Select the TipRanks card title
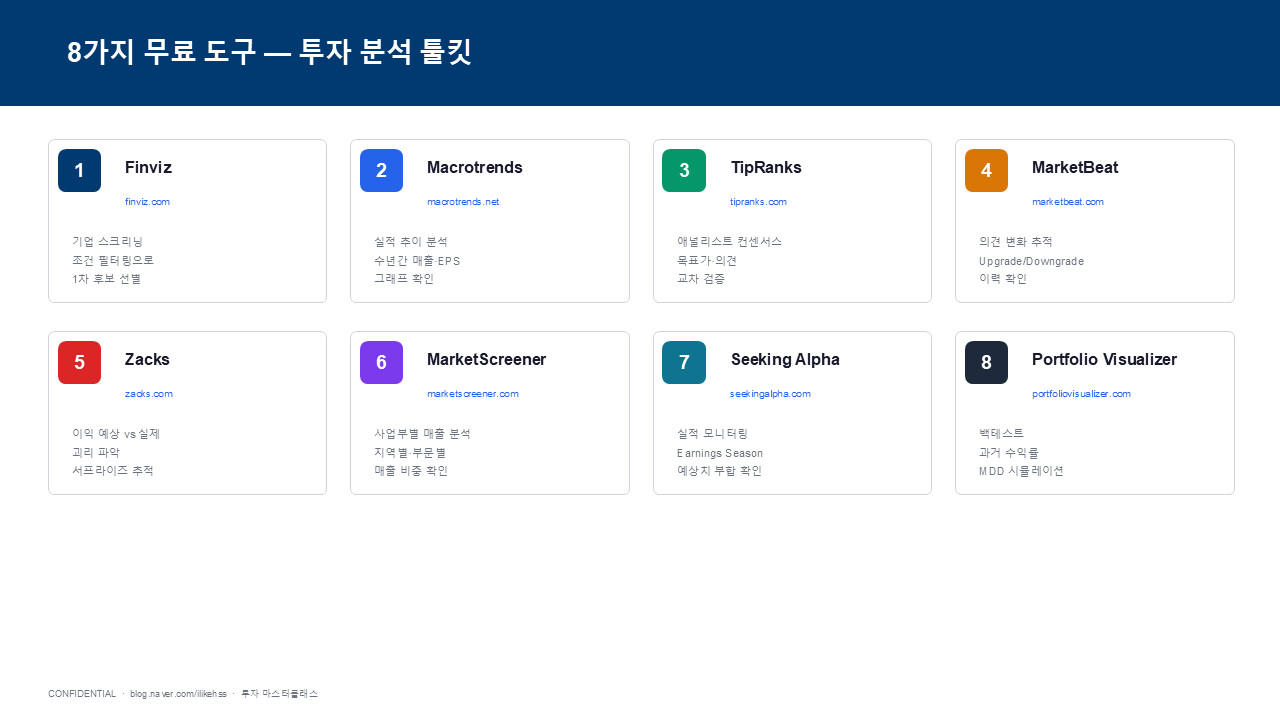The height and width of the screenshot is (720, 1280). (x=766, y=167)
